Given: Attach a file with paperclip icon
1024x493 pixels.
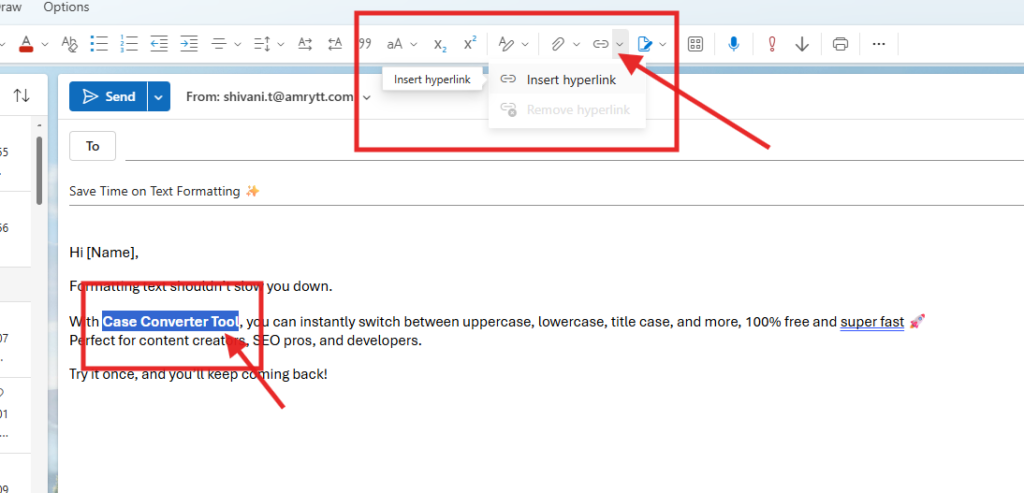Looking at the screenshot, I should [557, 44].
